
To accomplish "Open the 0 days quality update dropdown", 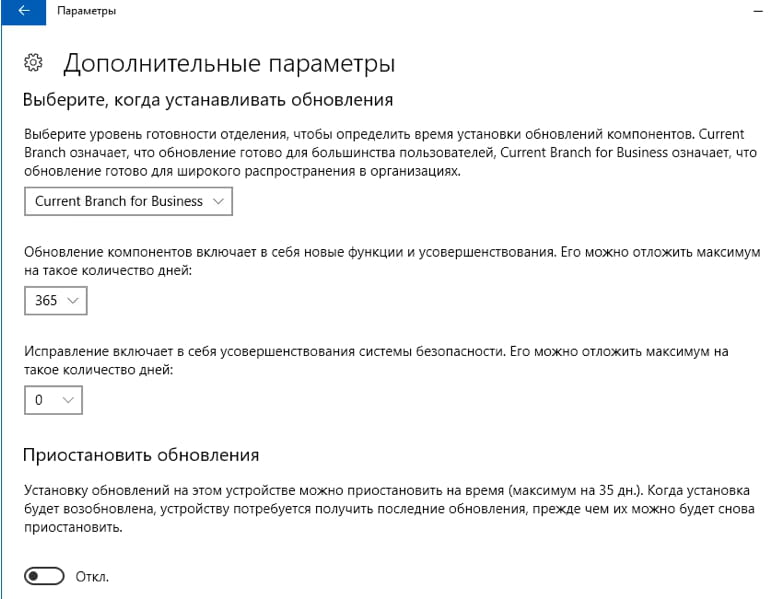I will [x=53, y=400].
